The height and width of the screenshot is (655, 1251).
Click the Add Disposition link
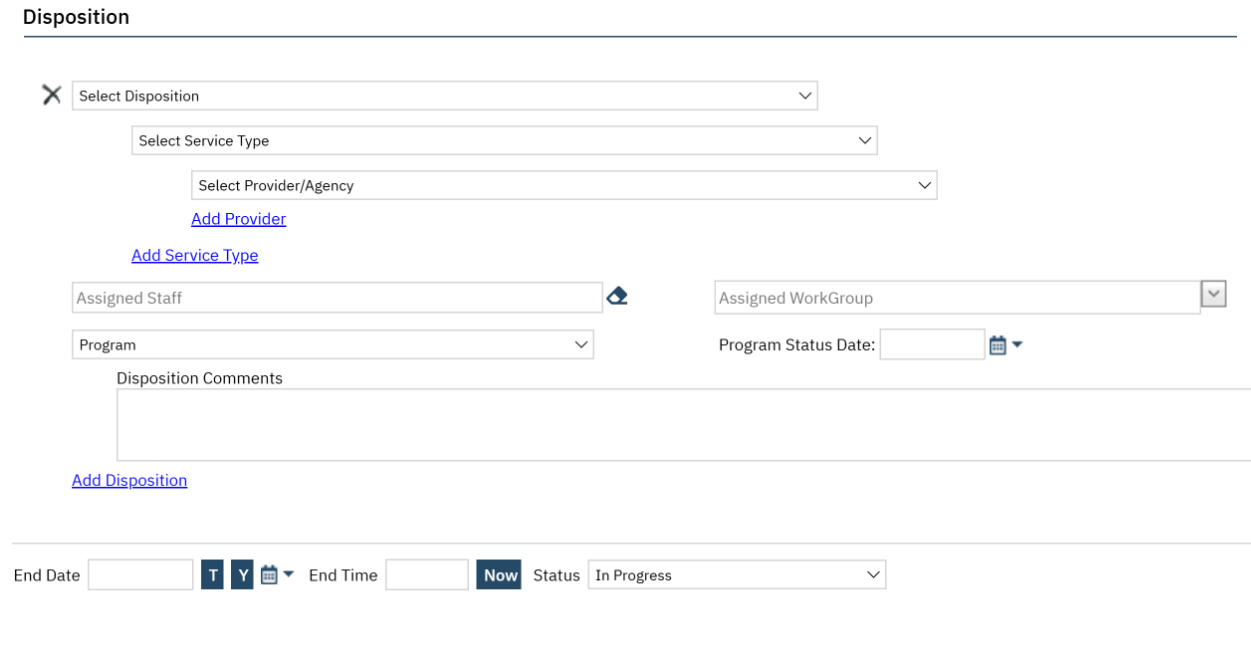click(x=129, y=480)
